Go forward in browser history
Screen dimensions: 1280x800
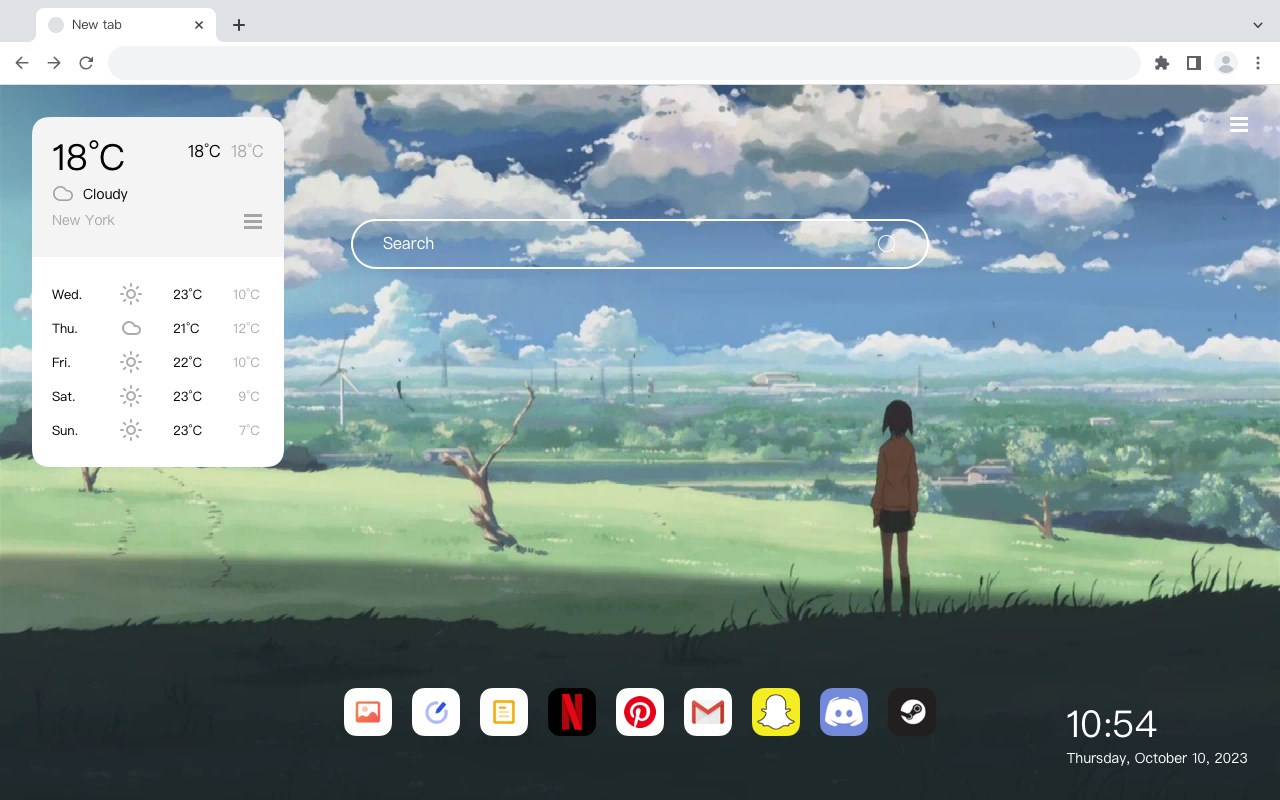54,63
